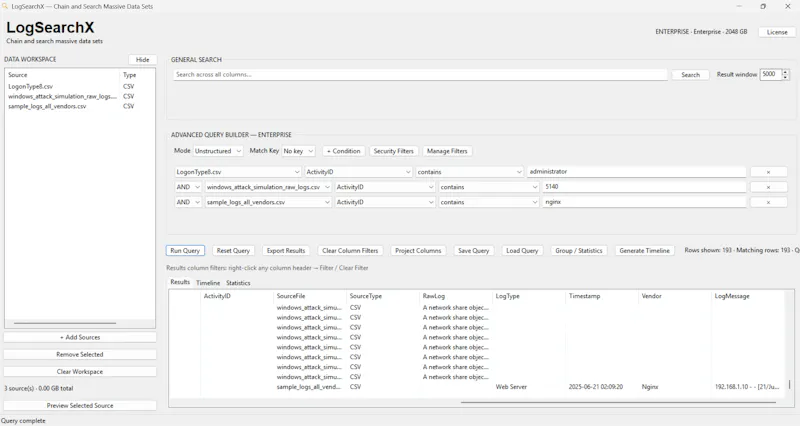
Task: Click Reset Query
Action: [x=233, y=250]
